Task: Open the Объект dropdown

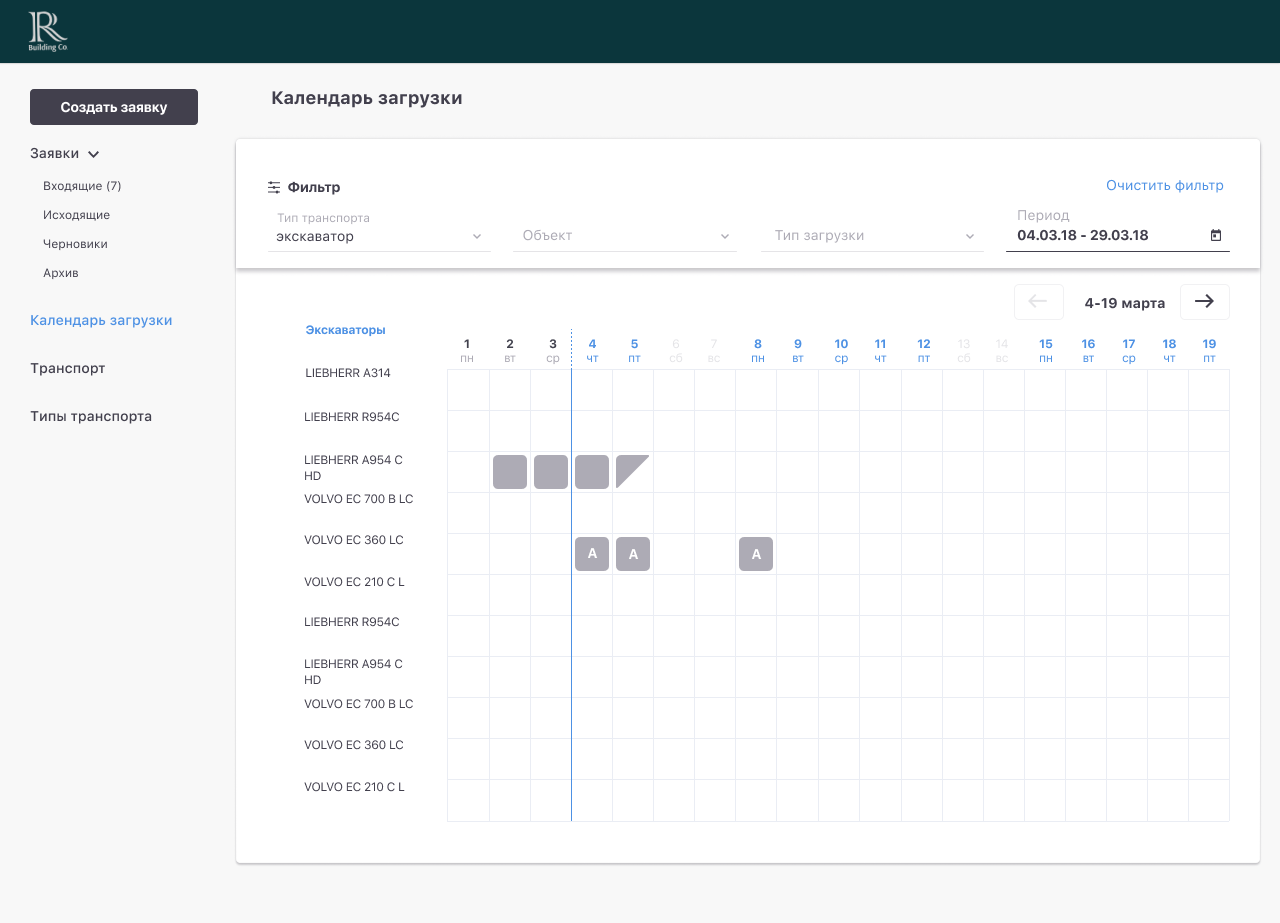Action: (625, 236)
